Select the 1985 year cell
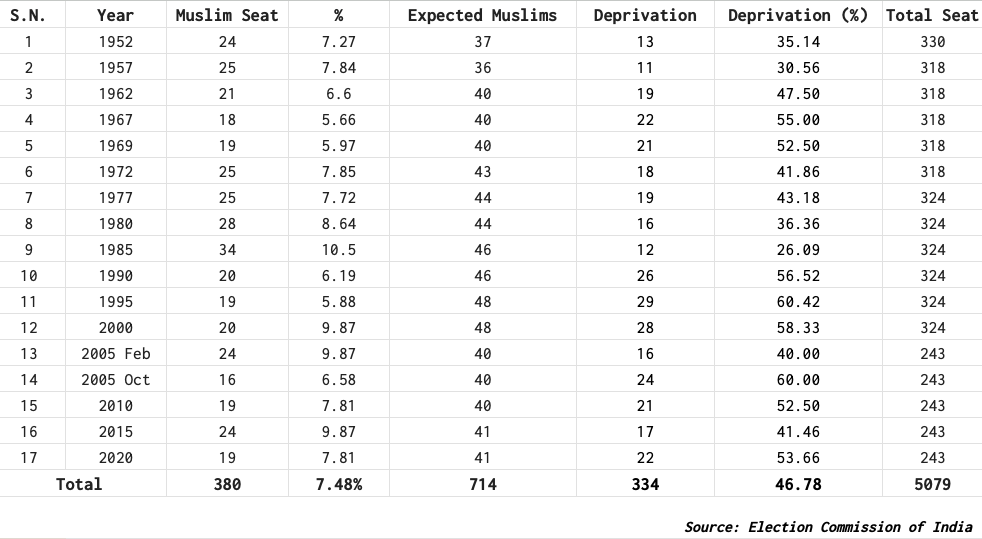This screenshot has width=982, height=539. [116, 250]
